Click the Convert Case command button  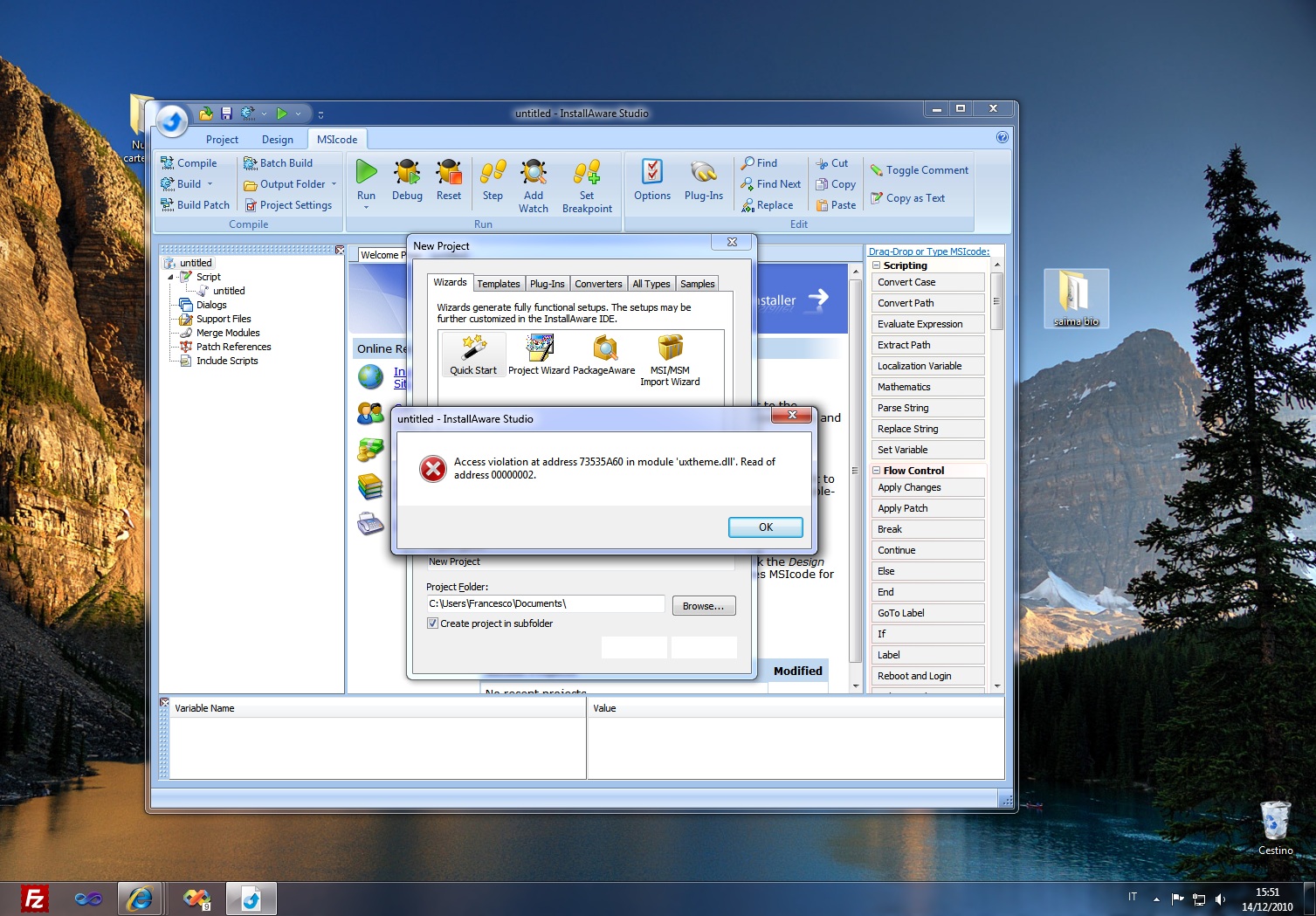coord(928,282)
